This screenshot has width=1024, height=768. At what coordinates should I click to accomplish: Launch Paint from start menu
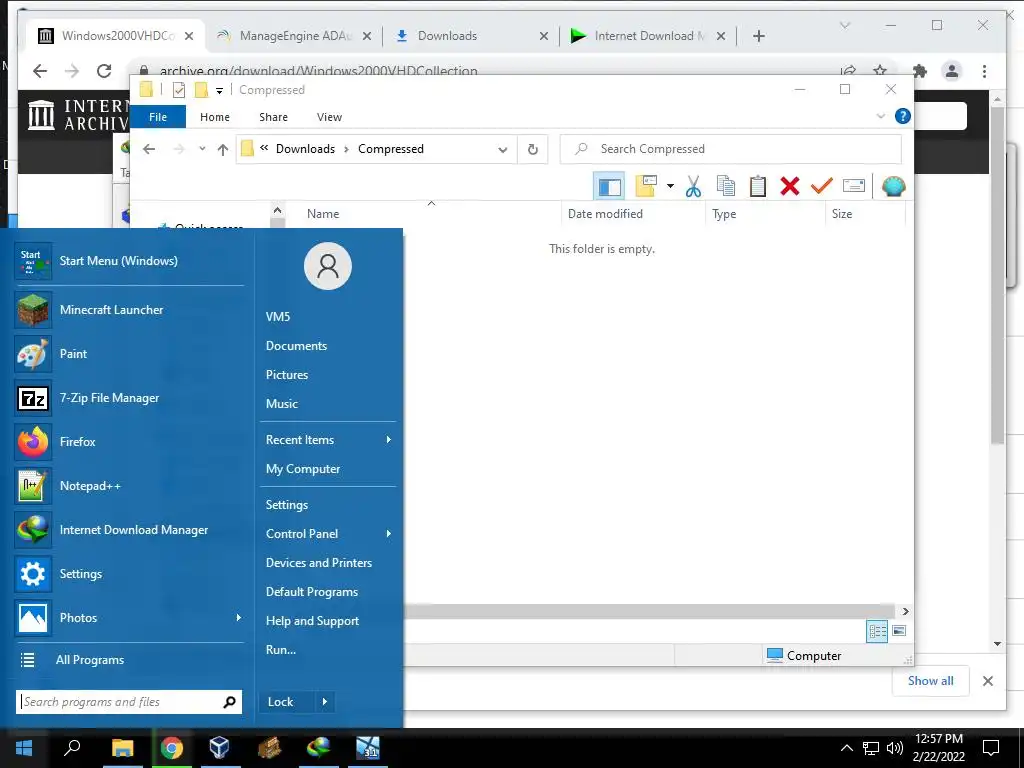click(x=129, y=353)
